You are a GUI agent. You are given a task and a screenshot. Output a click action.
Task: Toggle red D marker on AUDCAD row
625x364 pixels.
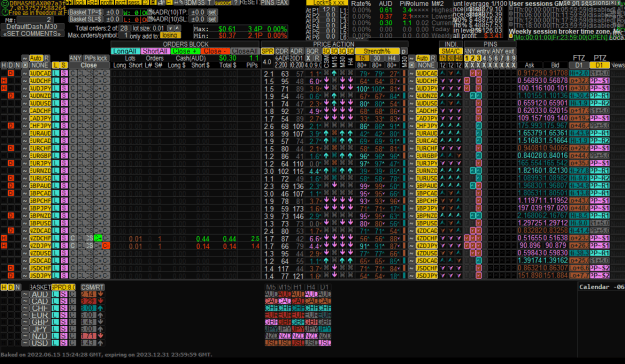[x=11, y=73]
